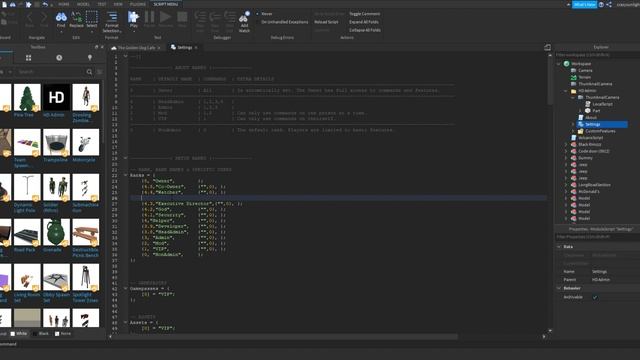Click the Find binoculars icon
The image size is (640, 360).
pyautogui.click(x=61, y=17)
